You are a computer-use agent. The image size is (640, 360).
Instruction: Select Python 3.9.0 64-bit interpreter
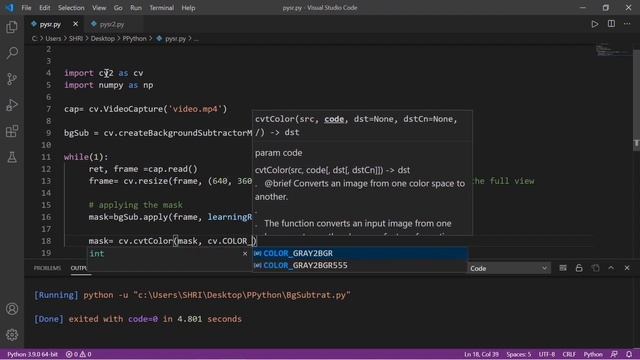pos(33,354)
